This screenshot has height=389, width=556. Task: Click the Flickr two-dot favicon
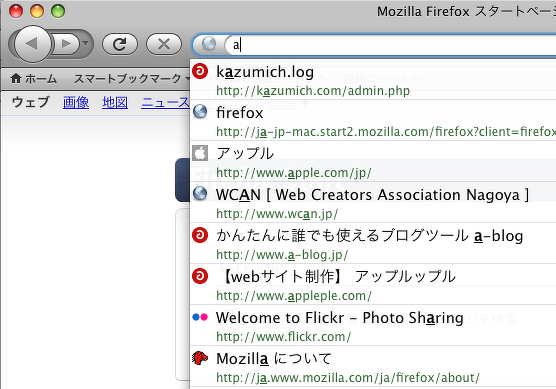[x=200, y=317]
